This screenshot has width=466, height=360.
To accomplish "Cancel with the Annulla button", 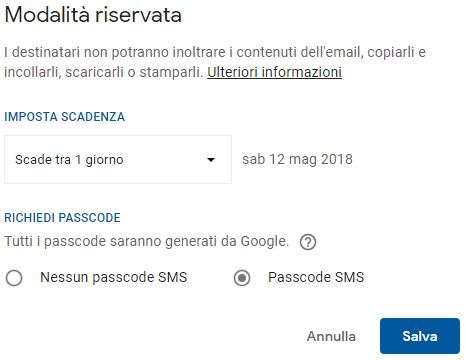I will tap(331, 336).
